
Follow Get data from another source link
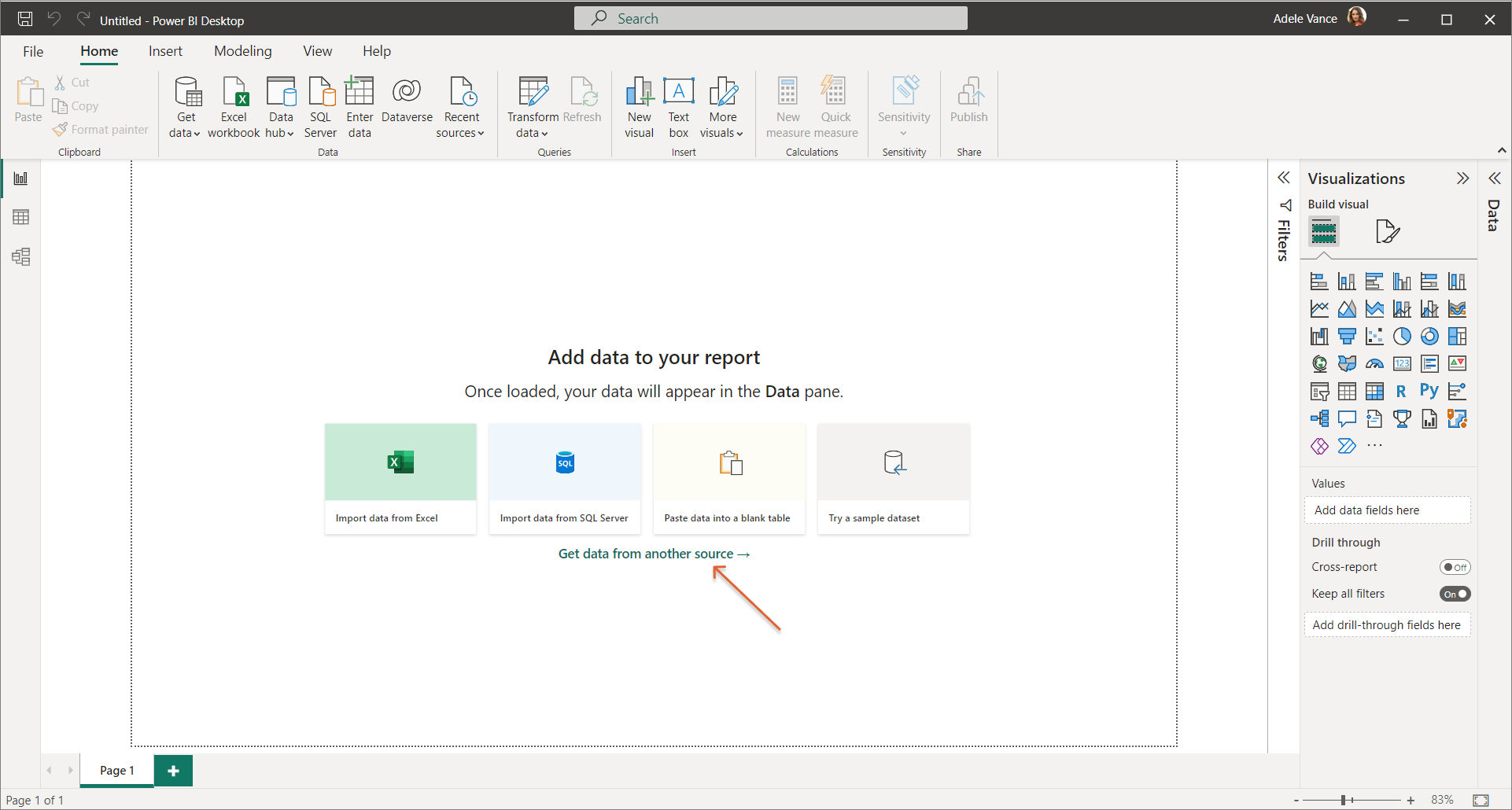tap(654, 554)
